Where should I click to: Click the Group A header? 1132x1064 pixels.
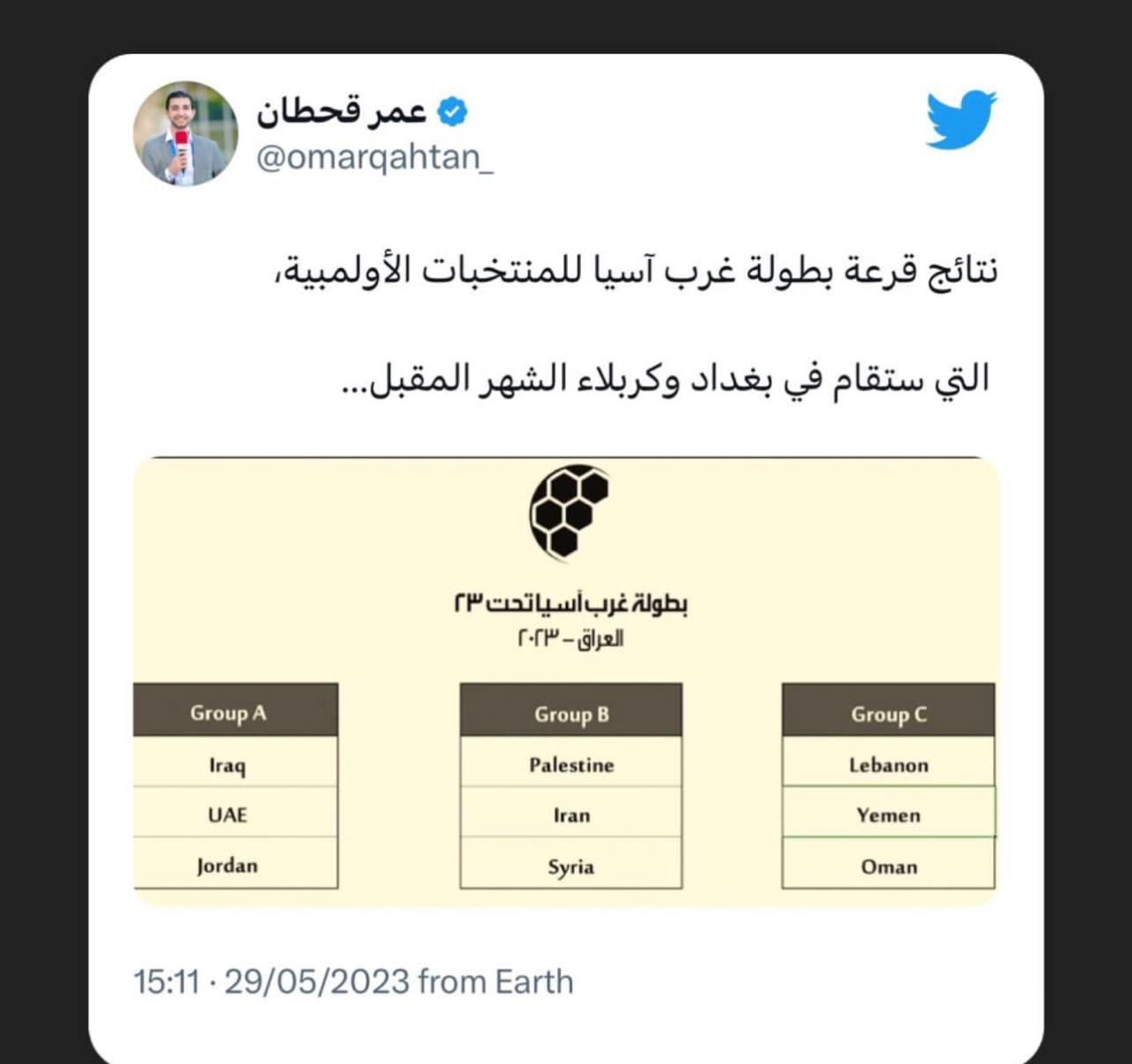pos(235,710)
